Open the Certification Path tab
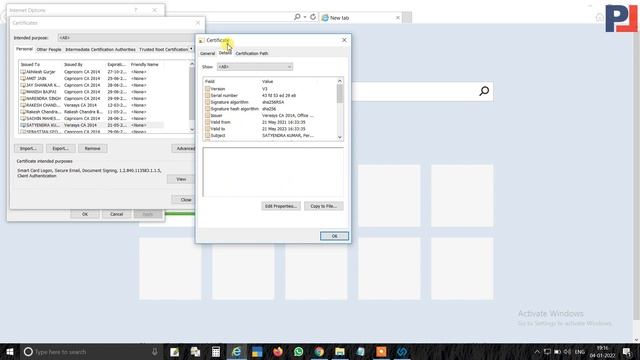The height and width of the screenshot is (360, 640). pyautogui.click(x=252, y=53)
